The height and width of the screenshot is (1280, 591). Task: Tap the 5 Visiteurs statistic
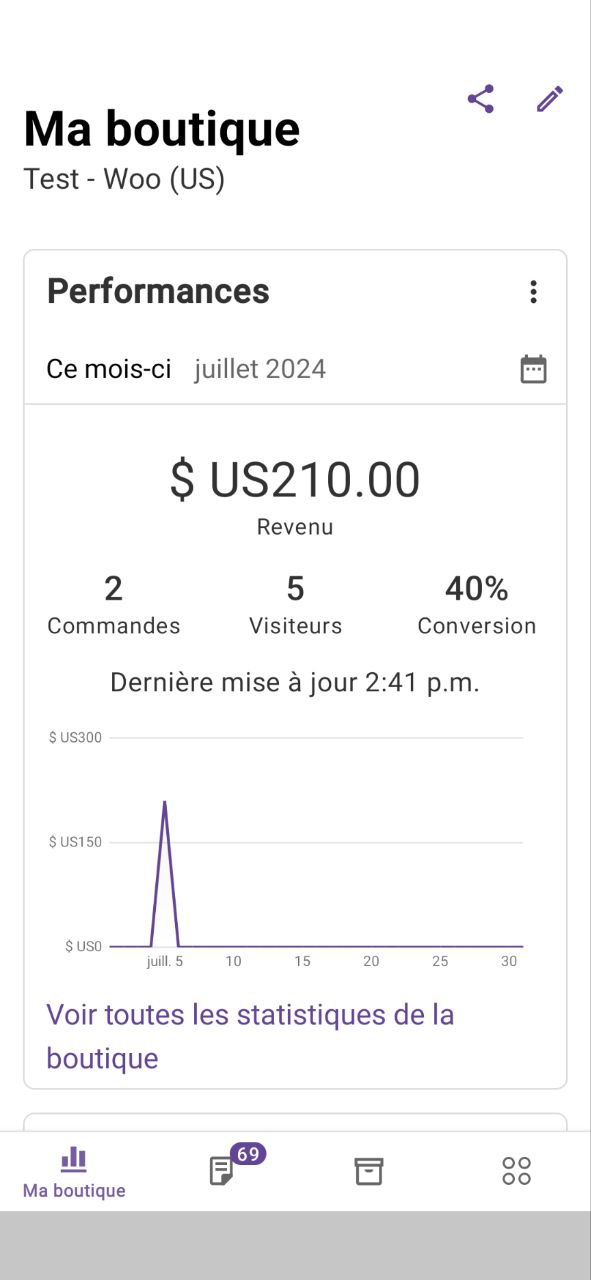[x=295, y=605]
